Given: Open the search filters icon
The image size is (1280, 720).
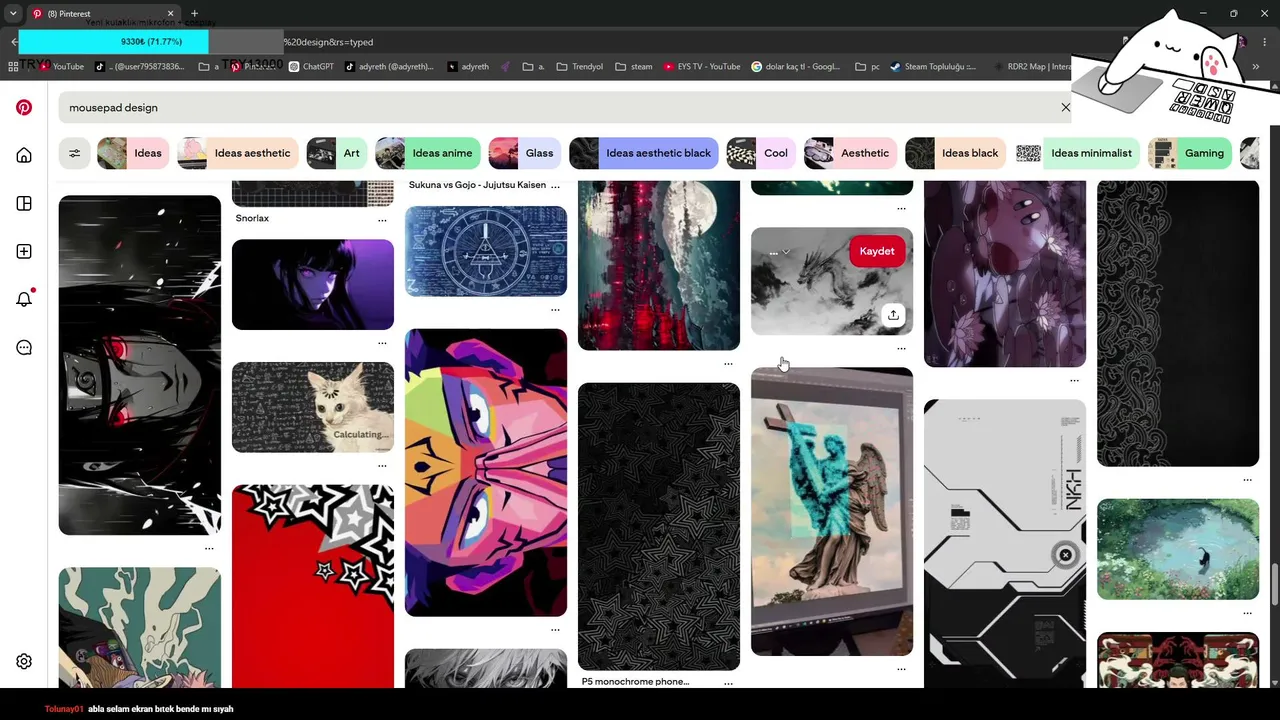Looking at the screenshot, I should coord(75,153).
